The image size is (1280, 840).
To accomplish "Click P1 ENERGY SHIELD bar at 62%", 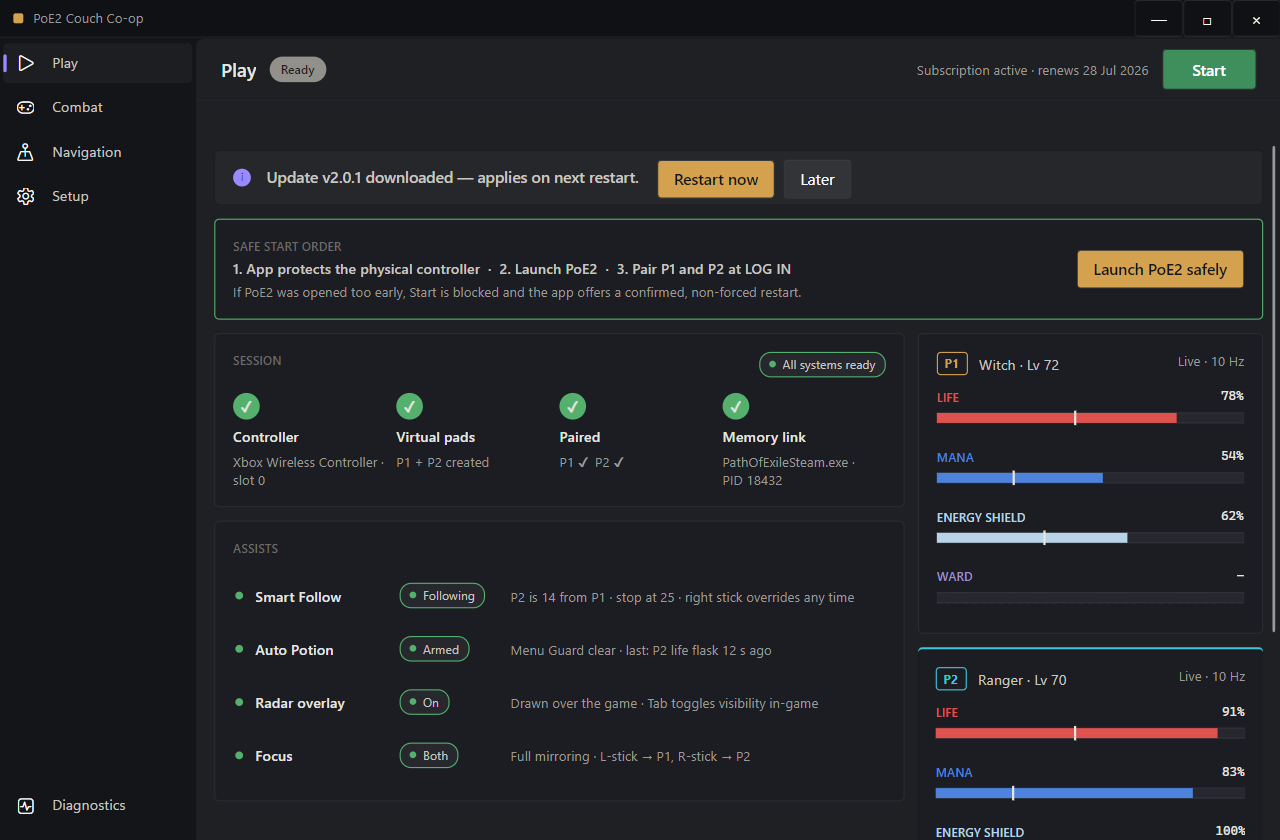I will pos(1090,537).
